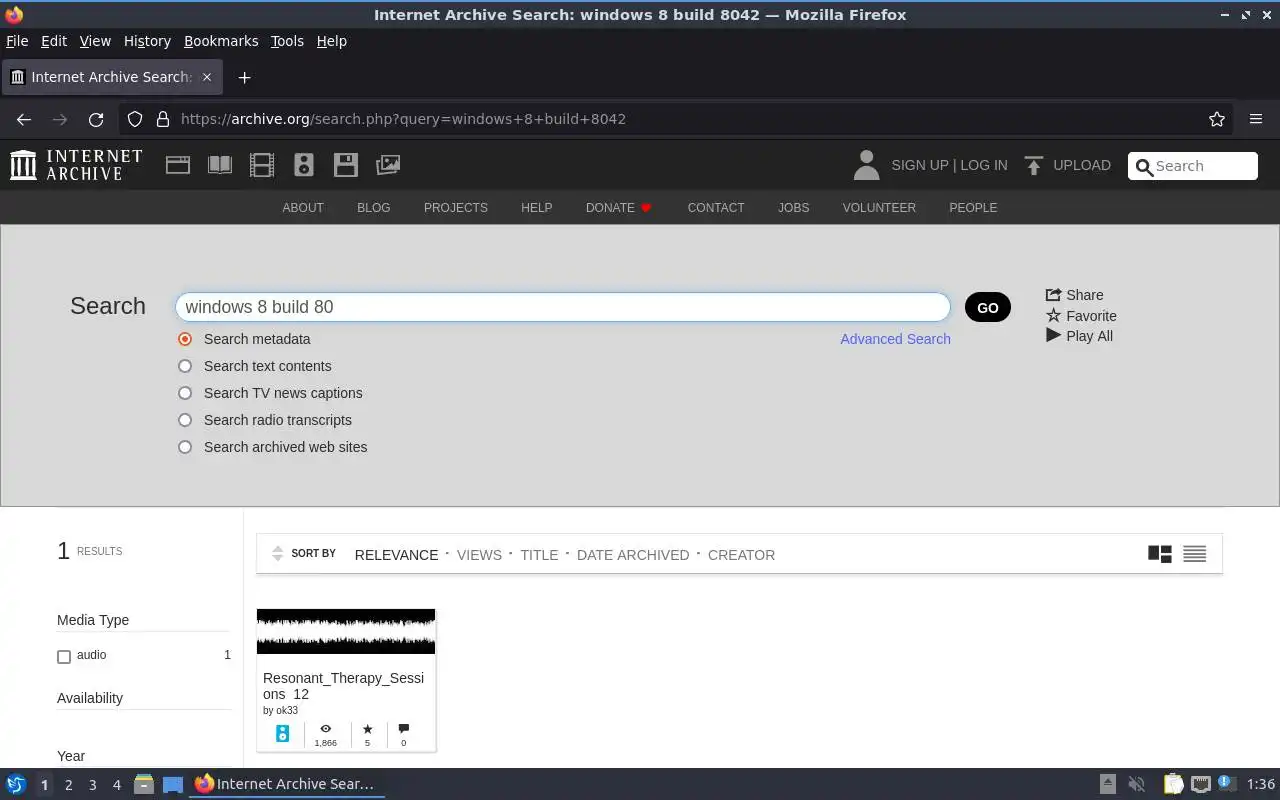
Task: Sort results by CREATOR
Action: tap(741, 555)
